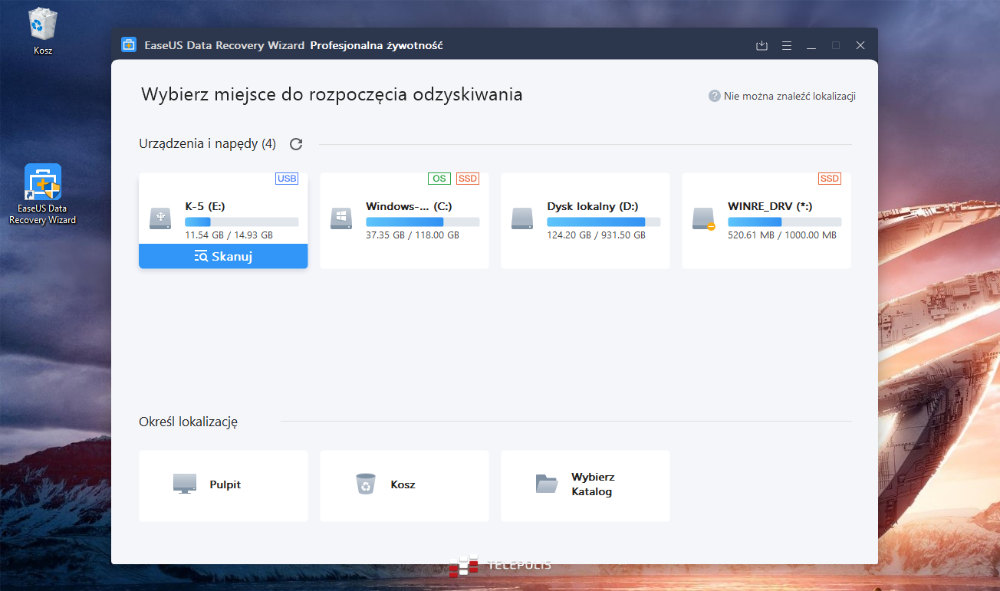This screenshot has width=1000, height=591.
Task: Click the Wybierz Katalog folder icon
Action: pos(546,484)
